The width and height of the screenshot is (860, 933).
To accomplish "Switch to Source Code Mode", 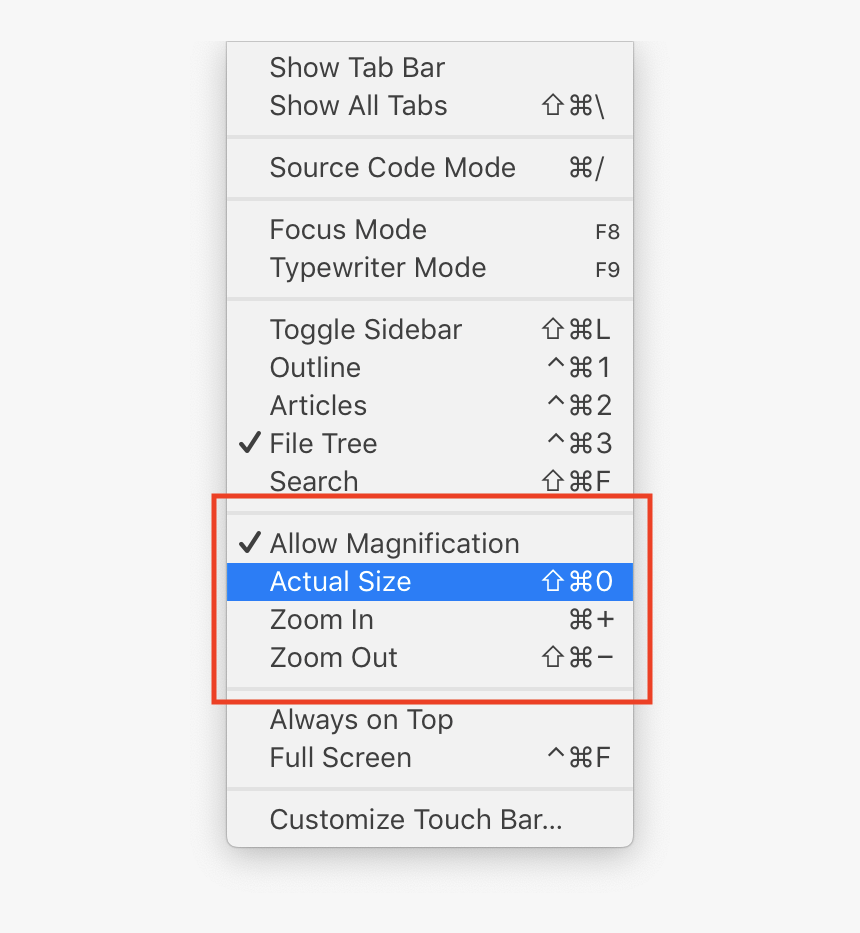I will click(x=392, y=168).
